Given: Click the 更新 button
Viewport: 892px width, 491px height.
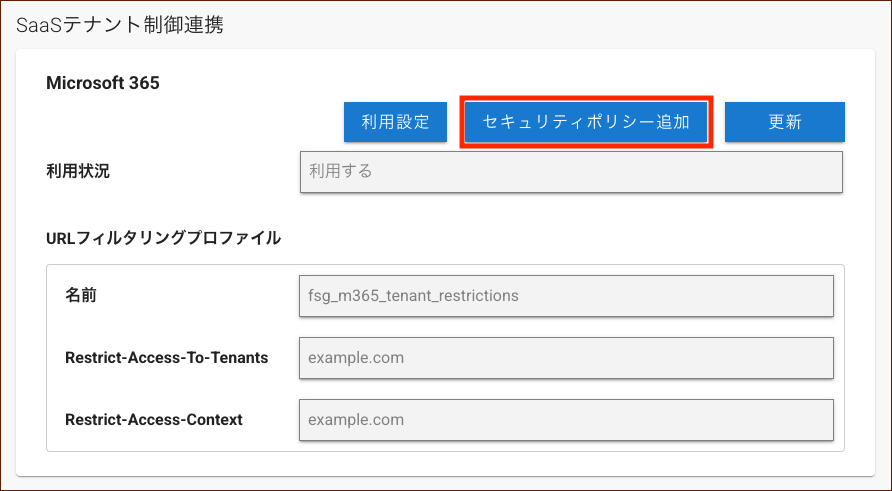Looking at the screenshot, I should (x=784, y=122).
